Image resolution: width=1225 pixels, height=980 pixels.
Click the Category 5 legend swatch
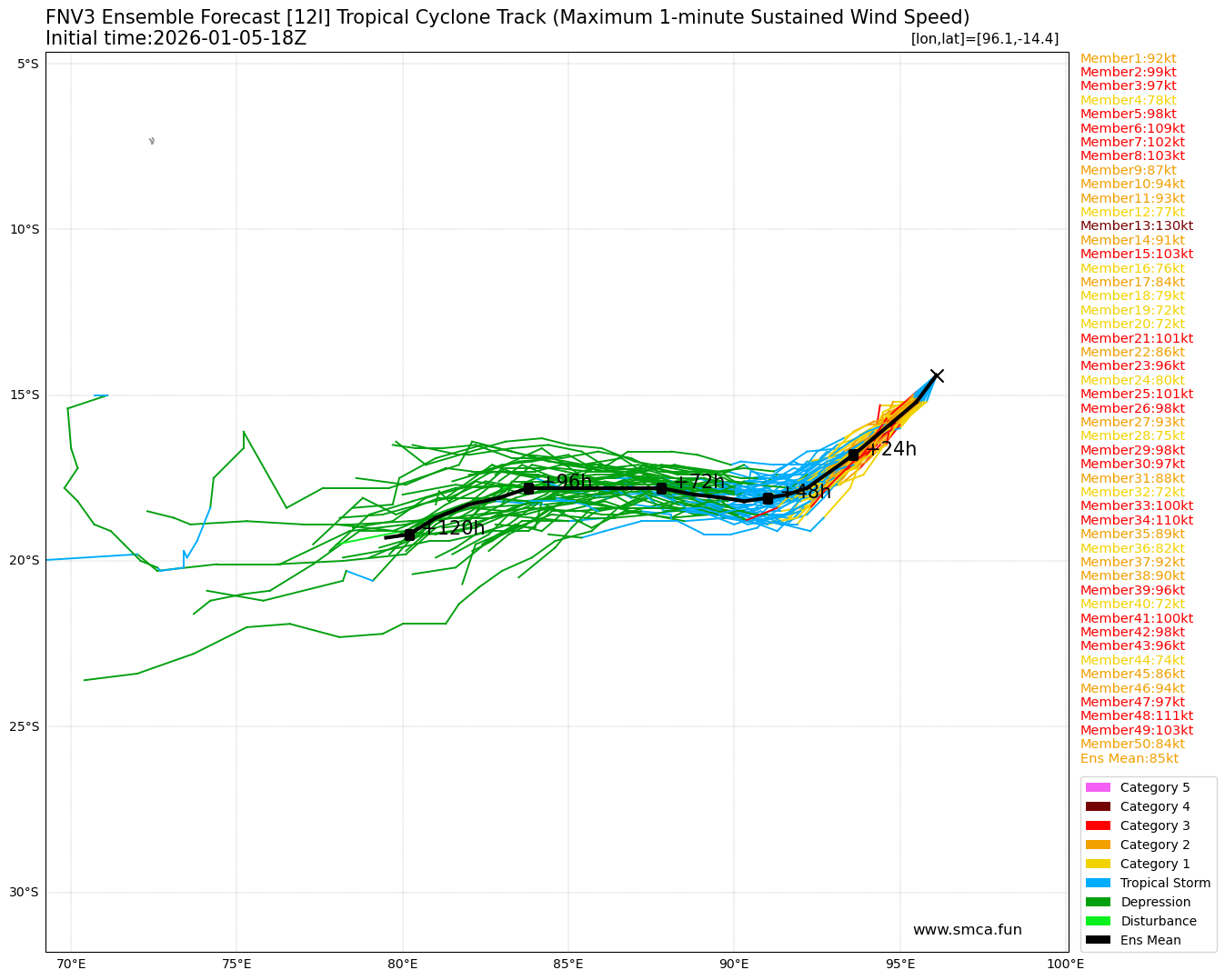pos(1098,787)
